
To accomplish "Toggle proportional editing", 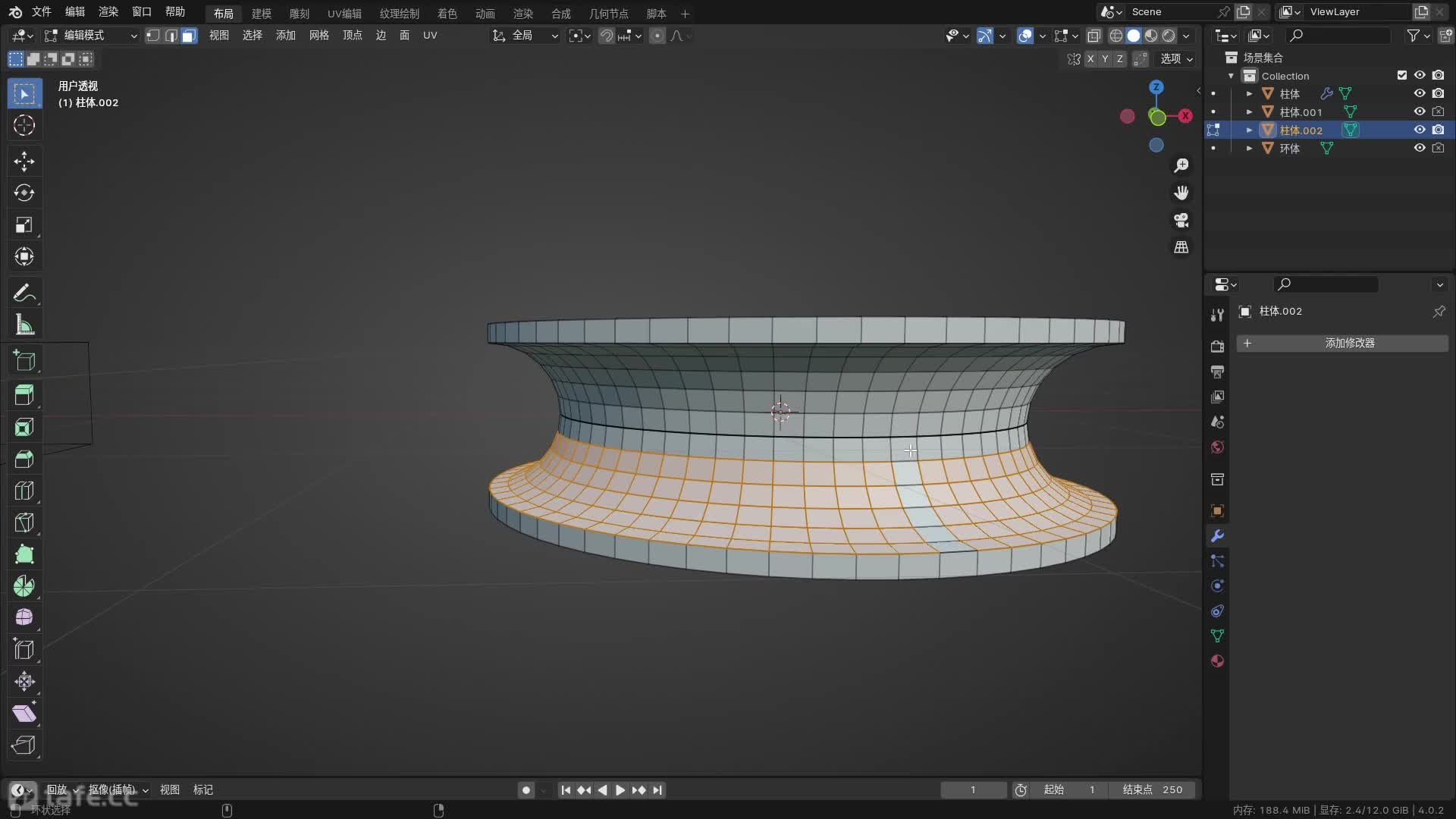I will [657, 36].
